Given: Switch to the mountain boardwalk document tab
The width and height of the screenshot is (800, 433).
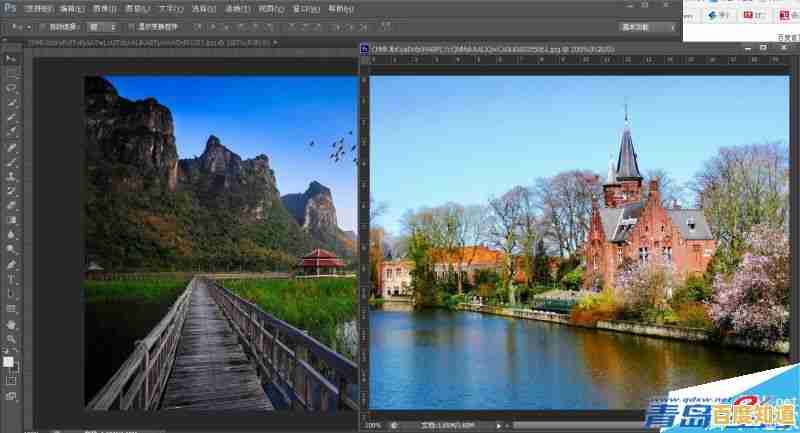Looking at the screenshot, I should pos(150,45).
